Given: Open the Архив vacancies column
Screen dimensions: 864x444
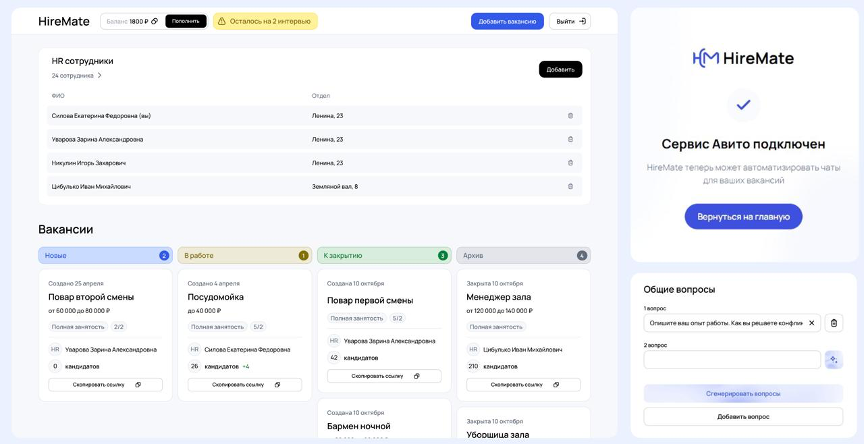Looking at the screenshot, I should 523,256.
